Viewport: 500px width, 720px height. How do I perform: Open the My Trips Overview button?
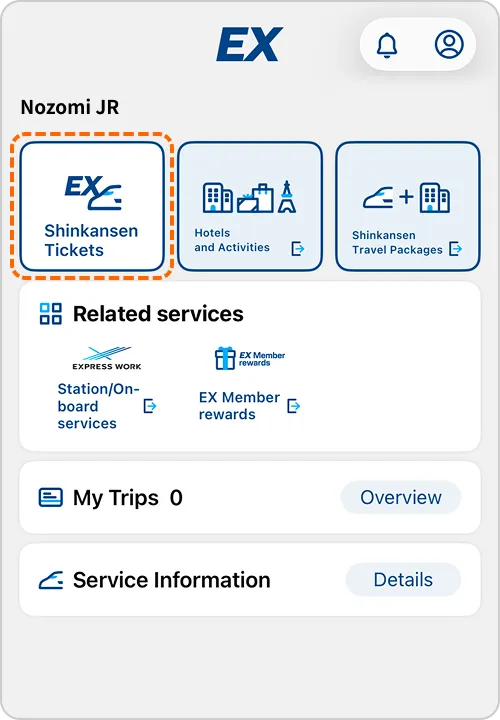pos(400,497)
